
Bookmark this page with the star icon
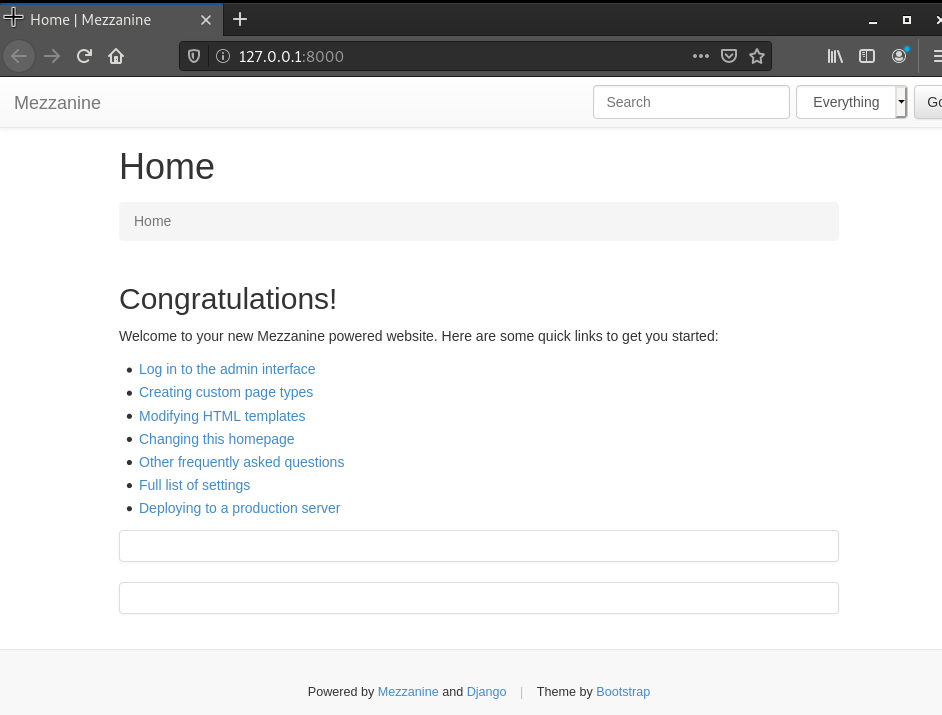point(757,56)
